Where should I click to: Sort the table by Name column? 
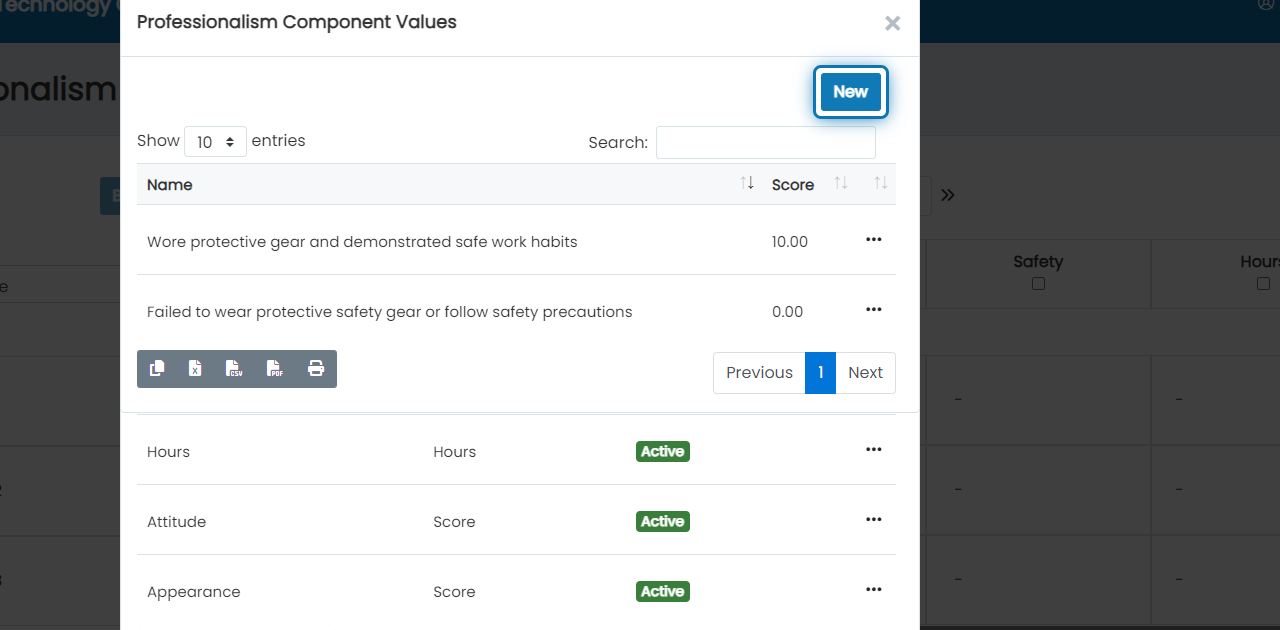click(x=450, y=185)
